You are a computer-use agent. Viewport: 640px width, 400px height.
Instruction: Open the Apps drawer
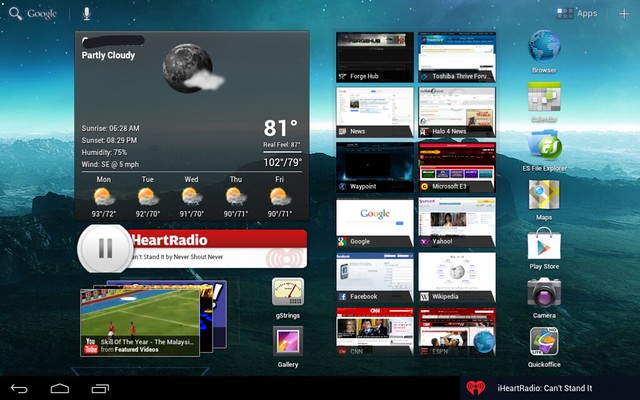[577, 13]
